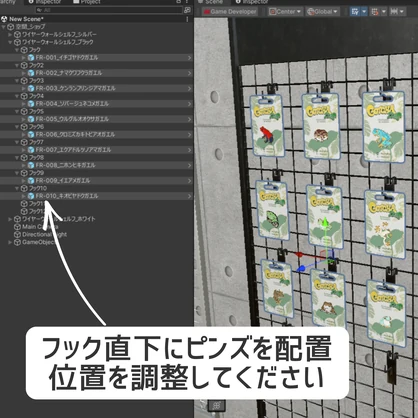Select the light-blue frog pin card

383,126
